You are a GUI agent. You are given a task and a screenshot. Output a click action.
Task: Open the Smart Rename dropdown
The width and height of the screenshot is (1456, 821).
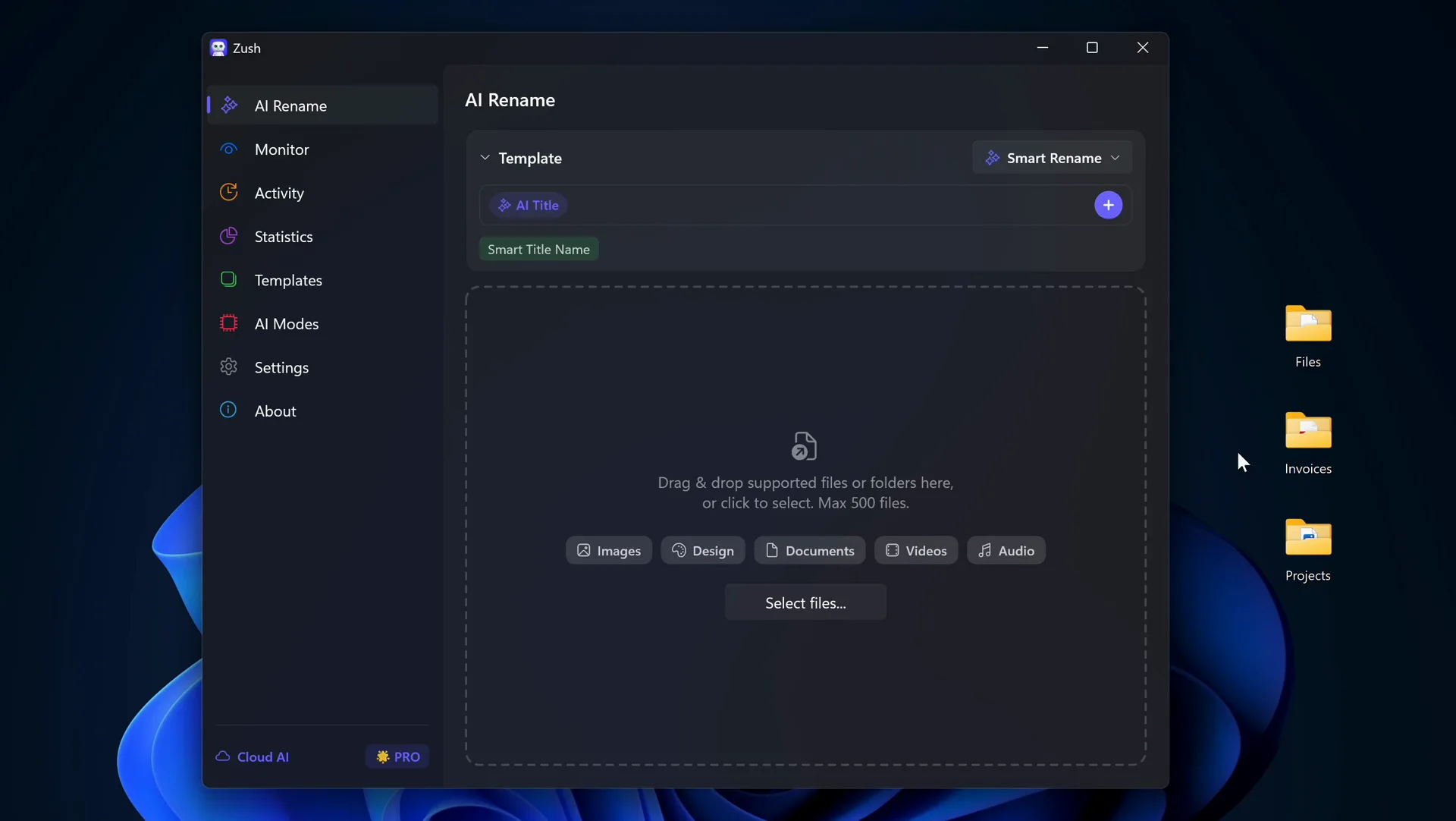(1052, 158)
